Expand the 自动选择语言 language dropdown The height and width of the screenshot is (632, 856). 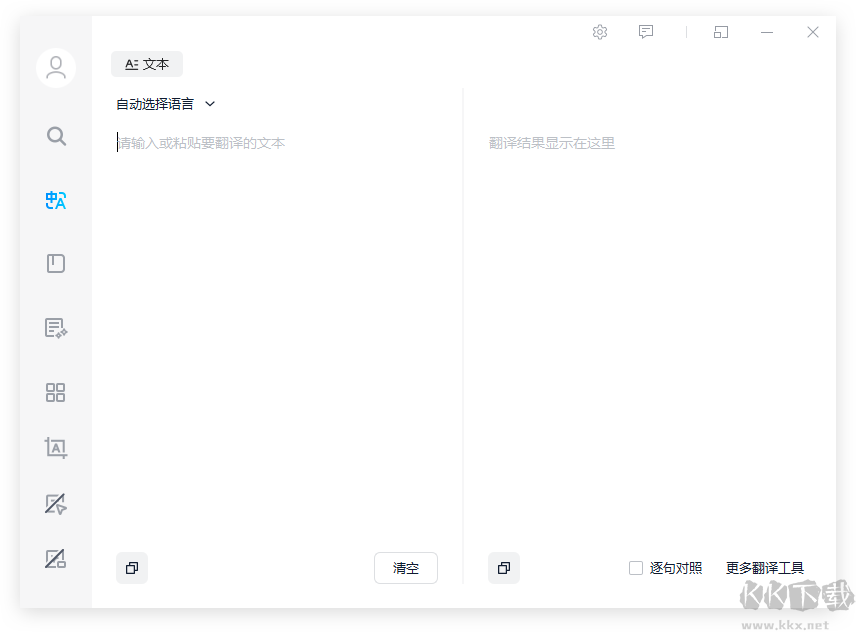165,104
